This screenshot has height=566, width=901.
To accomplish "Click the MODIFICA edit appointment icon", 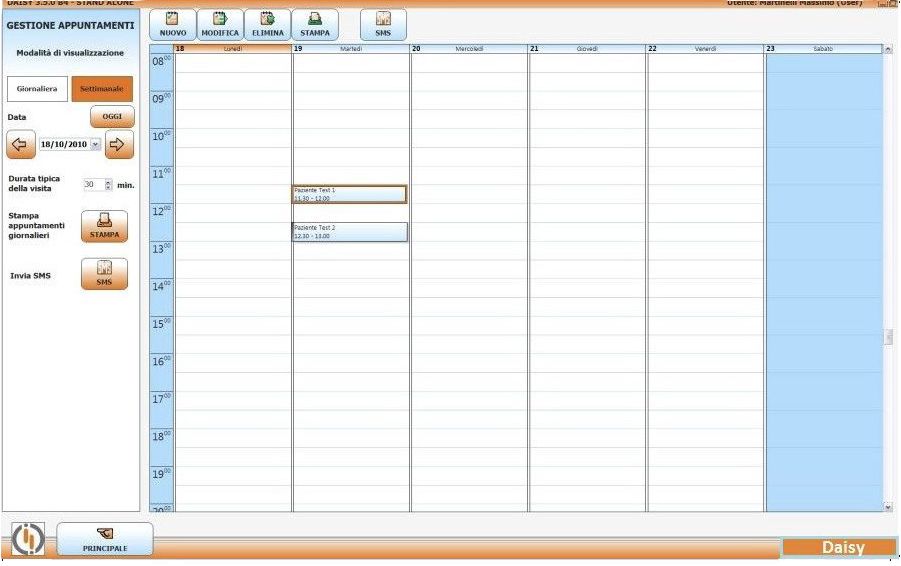I will pos(220,19).
